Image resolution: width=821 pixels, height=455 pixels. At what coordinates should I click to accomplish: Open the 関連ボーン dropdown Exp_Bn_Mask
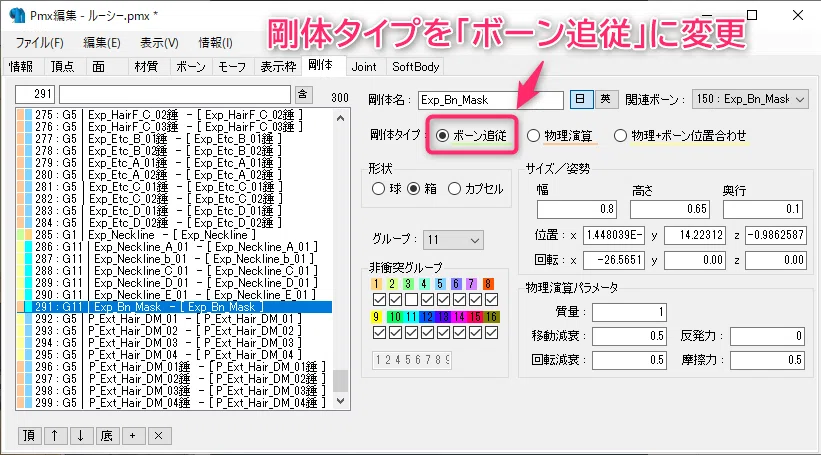(x=750, y=99)
